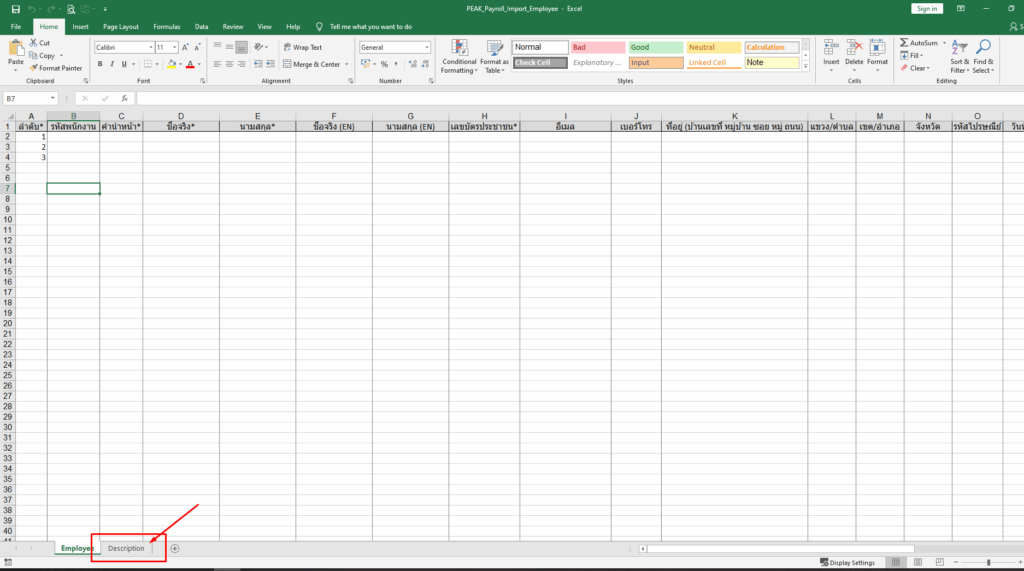The width and height of the screenshot is (1024, 571).
Task: Decrease font size with the smaller A icon
Action: point(197,47)
